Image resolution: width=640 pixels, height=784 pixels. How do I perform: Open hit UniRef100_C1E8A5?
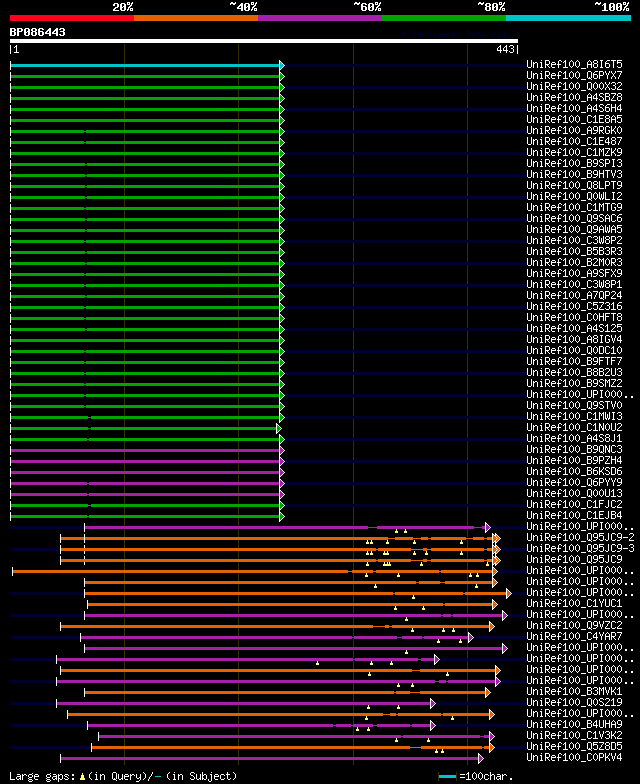coord(574,119)
